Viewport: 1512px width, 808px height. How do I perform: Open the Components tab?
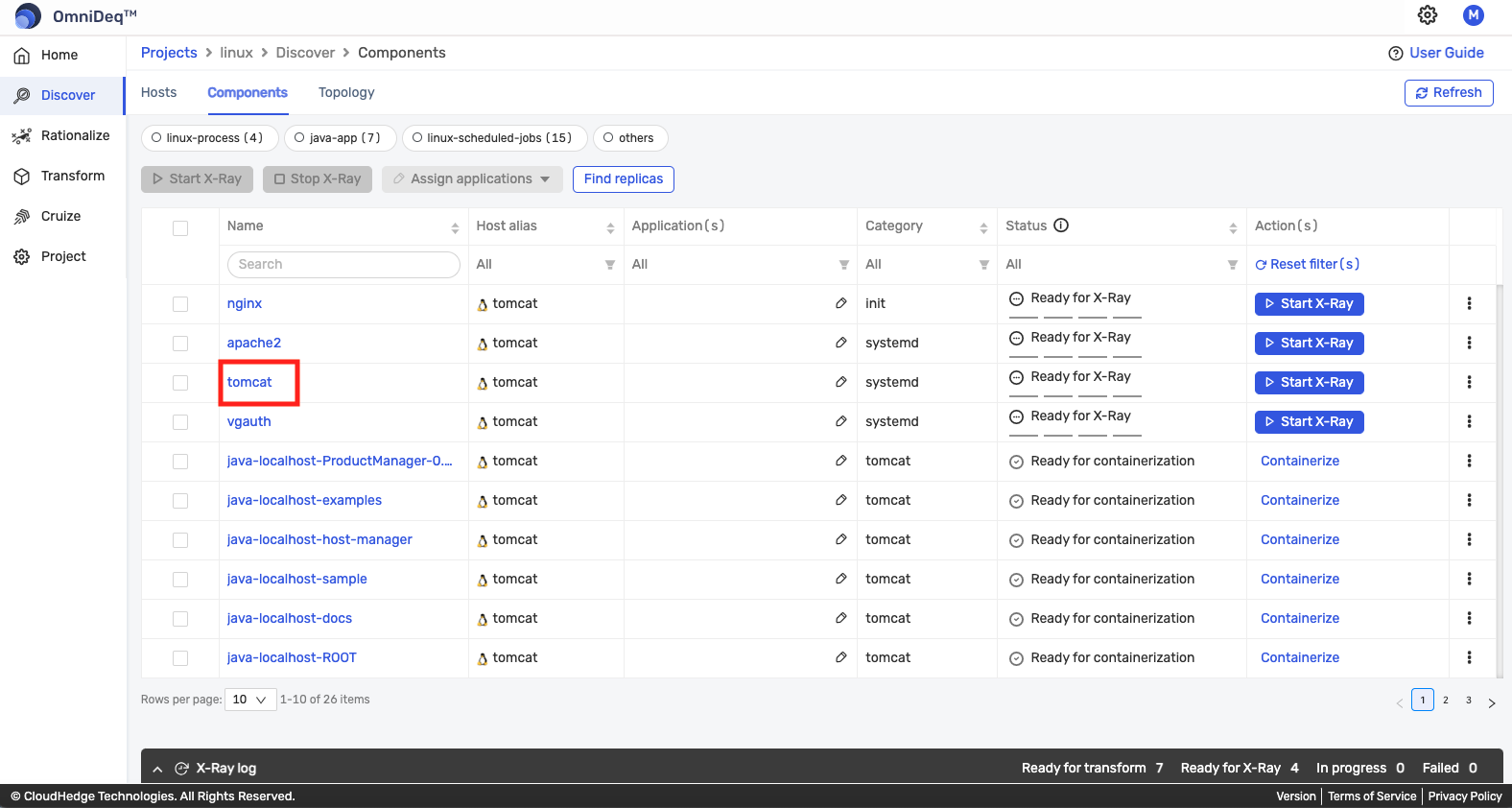coord(248,92)
